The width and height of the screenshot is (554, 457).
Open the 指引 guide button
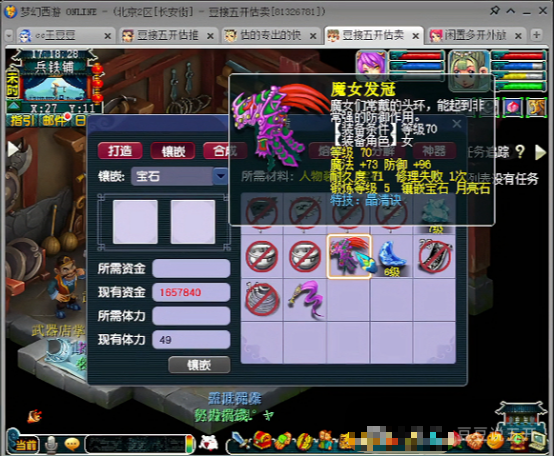pos(23,121)
